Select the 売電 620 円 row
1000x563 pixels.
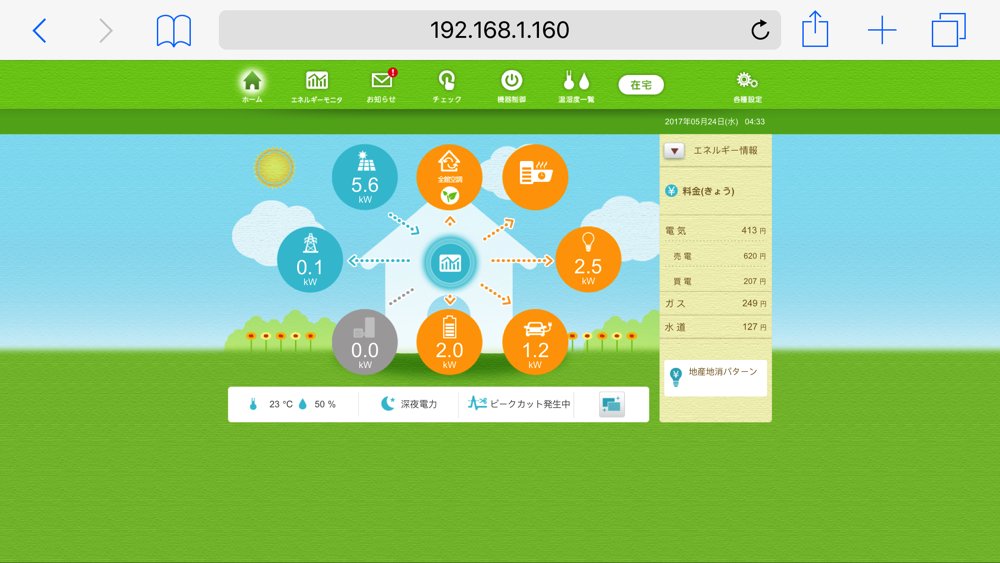point(716,256)
